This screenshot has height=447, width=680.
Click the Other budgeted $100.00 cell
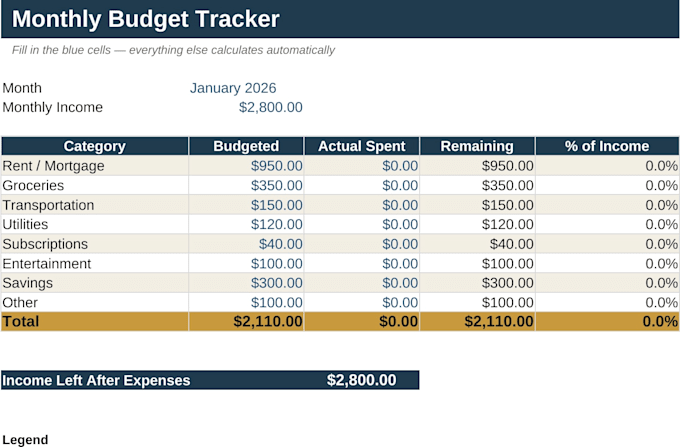pyautogui.click(x=246, y=302)
